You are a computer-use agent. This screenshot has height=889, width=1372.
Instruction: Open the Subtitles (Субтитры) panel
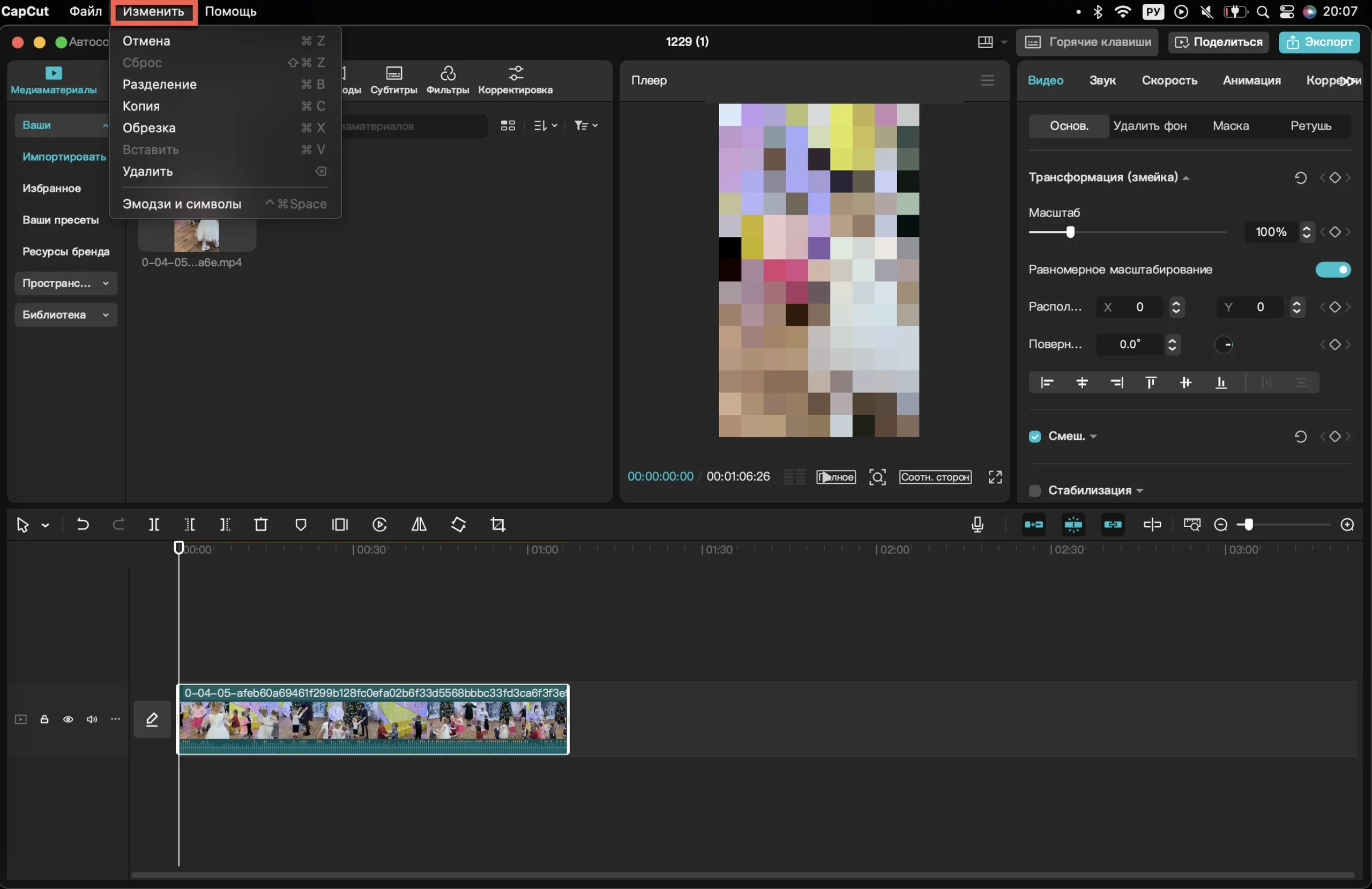click(x=394, y=80)
